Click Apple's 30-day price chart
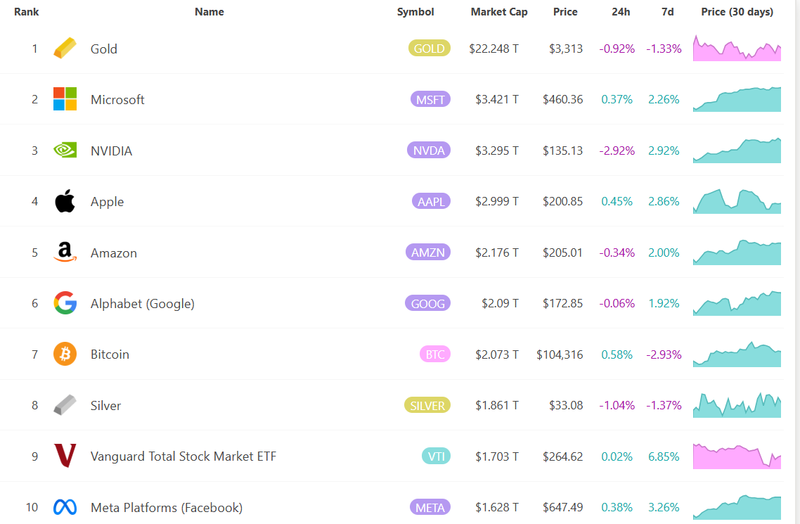The height and width of the screenshot is (524, 800). coord(737,201)
